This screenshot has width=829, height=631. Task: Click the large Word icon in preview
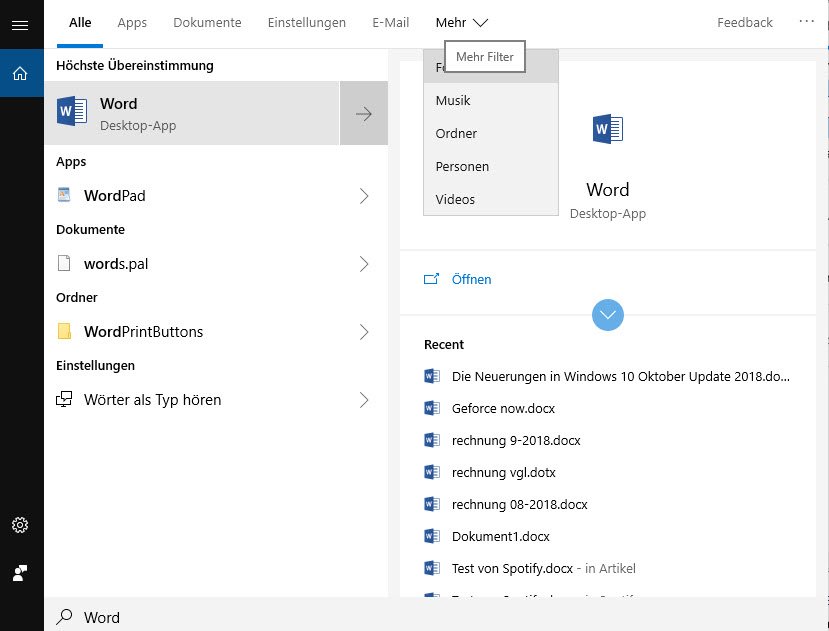[x=607, y=129]
